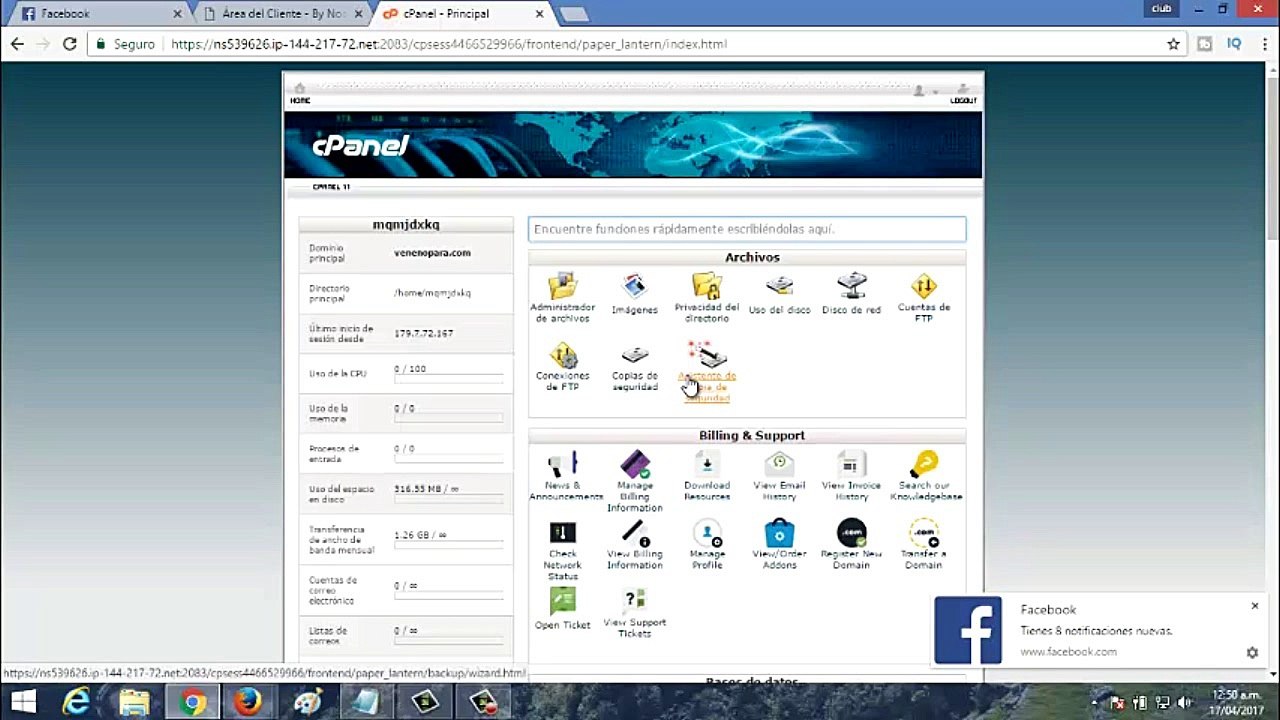Open View/Order Addons
The image size is (1280, 720).
point(779,532)
